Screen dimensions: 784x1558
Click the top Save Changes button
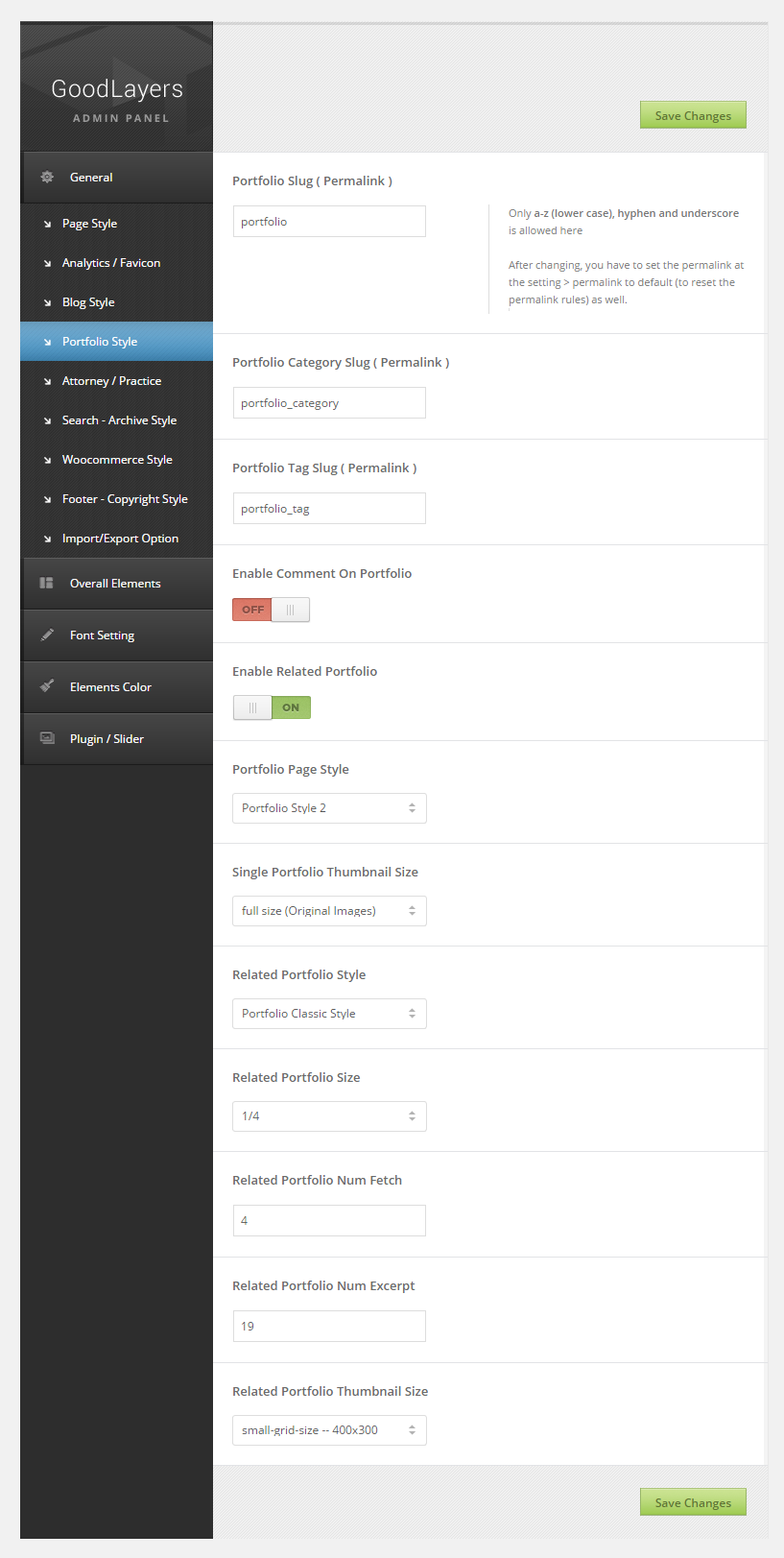[693, 116]
